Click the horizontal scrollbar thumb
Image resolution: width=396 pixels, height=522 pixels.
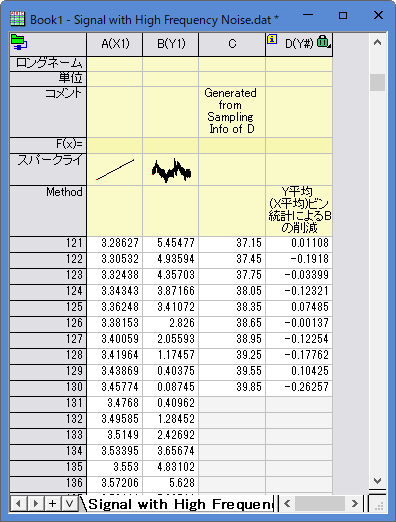pyautogui.click(x=320, y=503)
